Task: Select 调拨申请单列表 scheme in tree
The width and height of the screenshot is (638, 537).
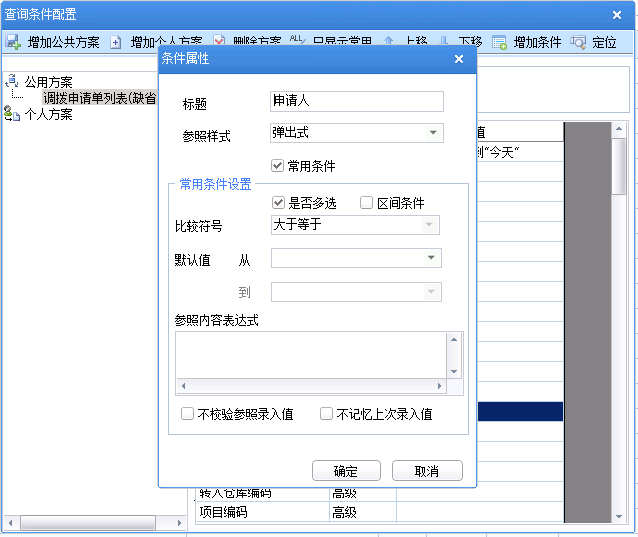Action: coord(99,98)
